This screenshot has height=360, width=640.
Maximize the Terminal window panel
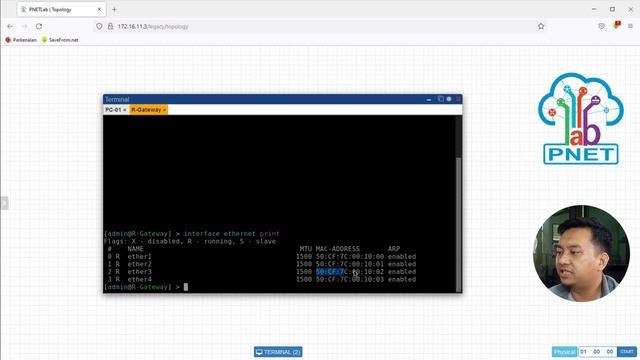440,99
